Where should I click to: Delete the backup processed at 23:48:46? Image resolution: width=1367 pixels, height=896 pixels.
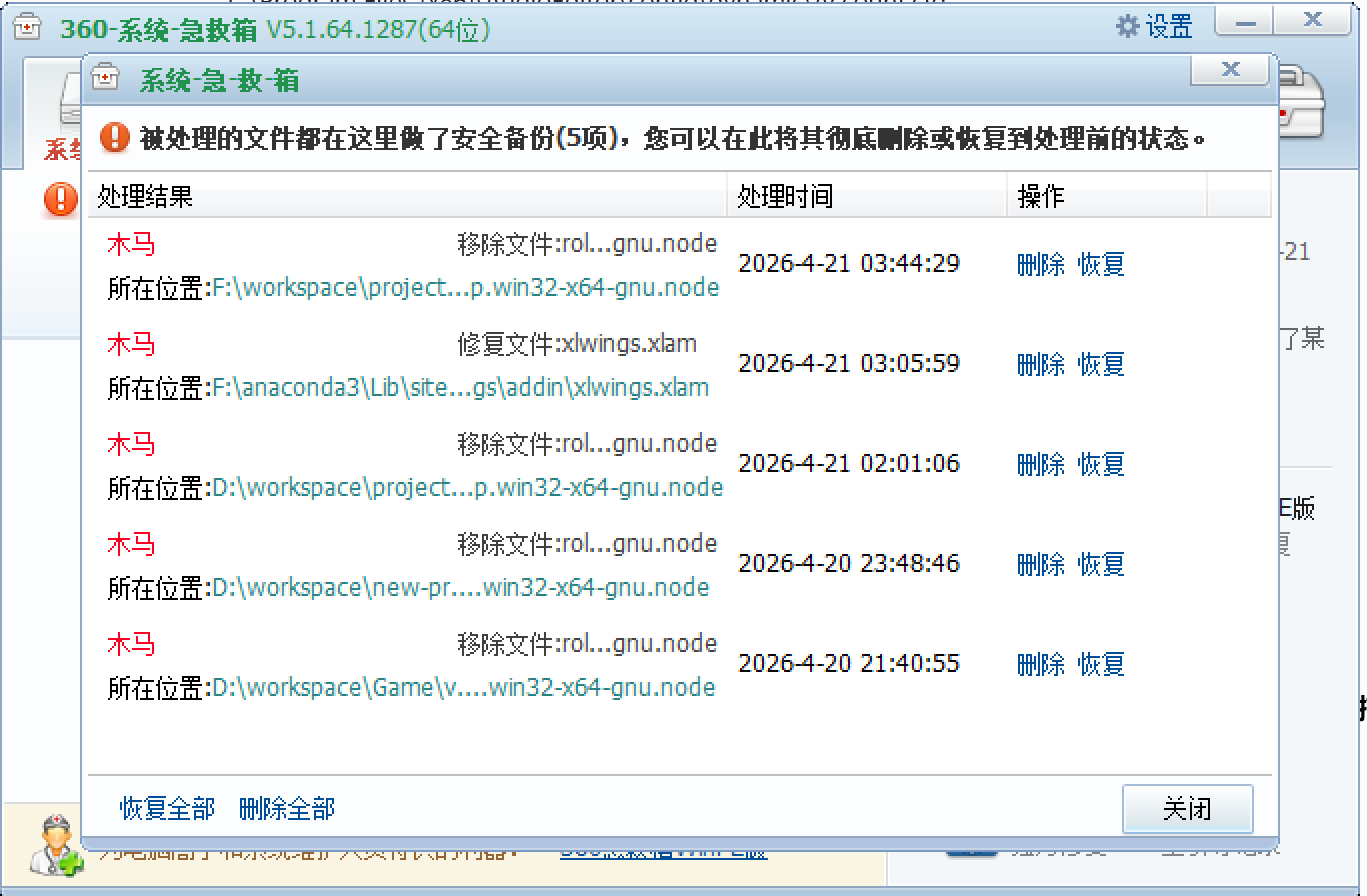pyautogui.click(x=1041, y=564)
